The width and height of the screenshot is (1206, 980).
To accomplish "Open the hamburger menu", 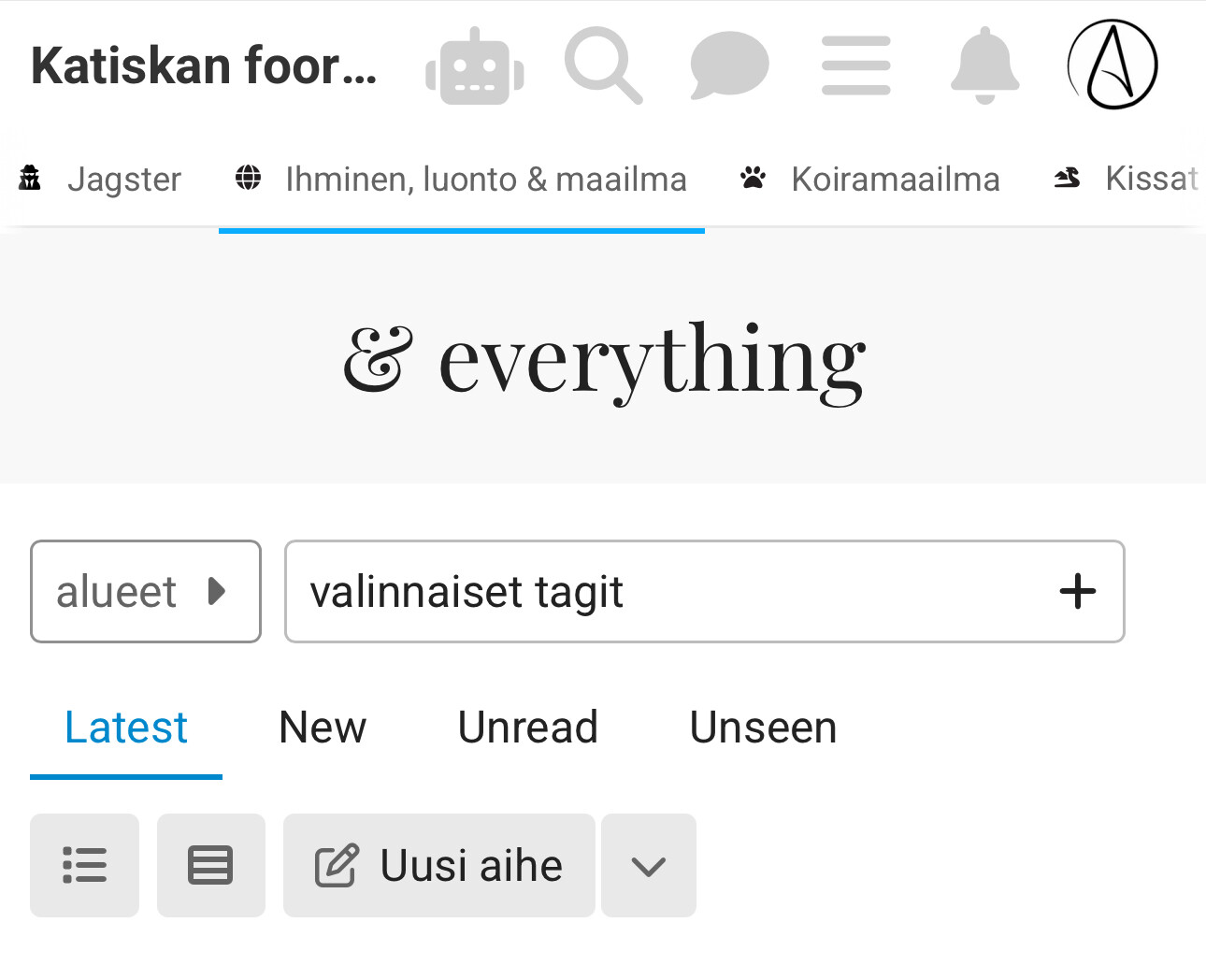I will (x=855, y=65).
